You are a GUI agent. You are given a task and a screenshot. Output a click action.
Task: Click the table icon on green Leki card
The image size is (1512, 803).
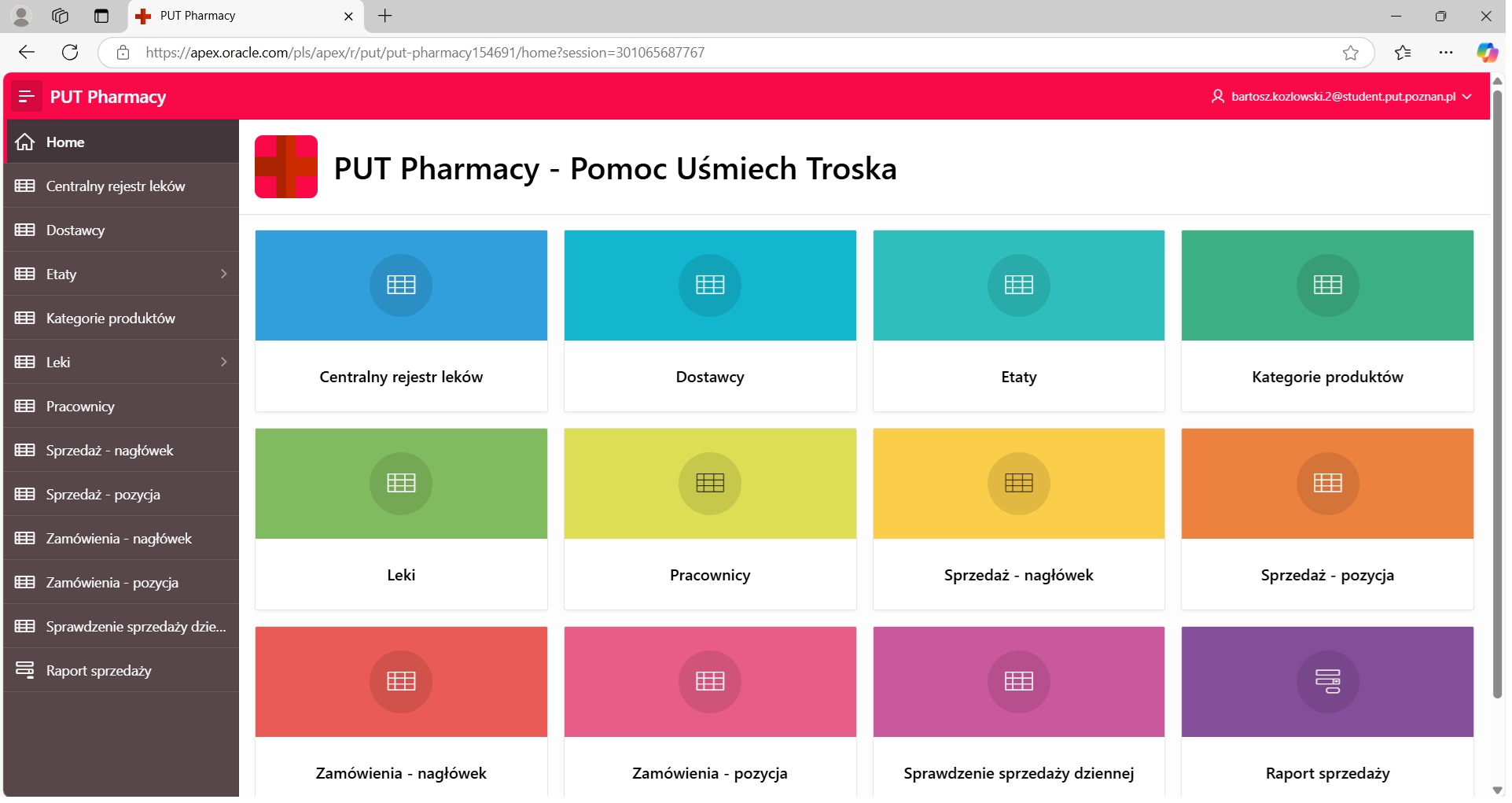pyautogui.click(x=401, y=484)
